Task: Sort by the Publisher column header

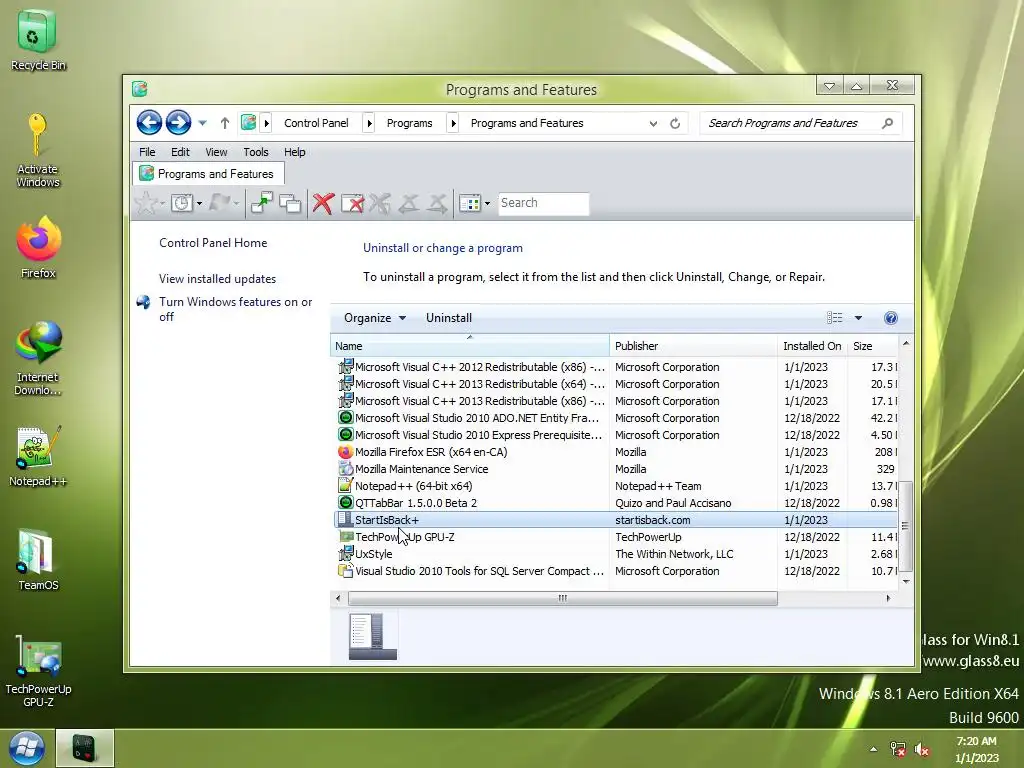Action: (694, 345)
